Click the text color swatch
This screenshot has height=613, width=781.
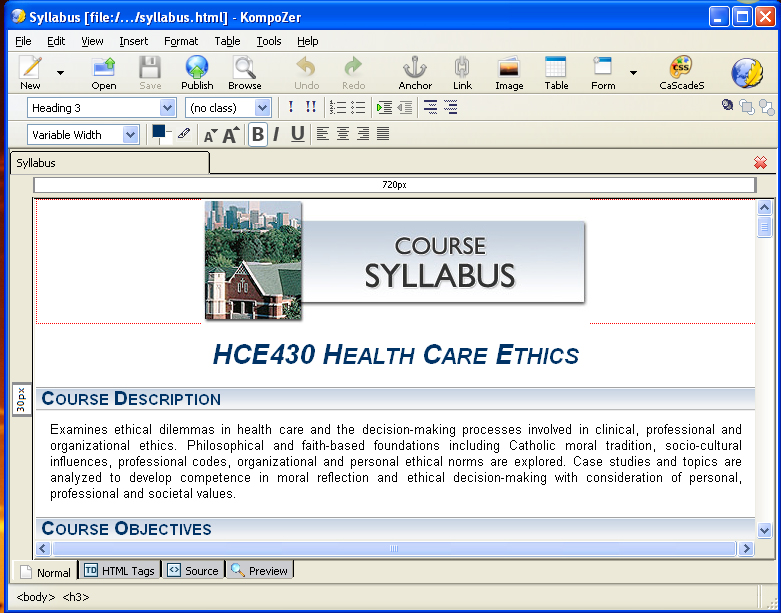[159, 131]
